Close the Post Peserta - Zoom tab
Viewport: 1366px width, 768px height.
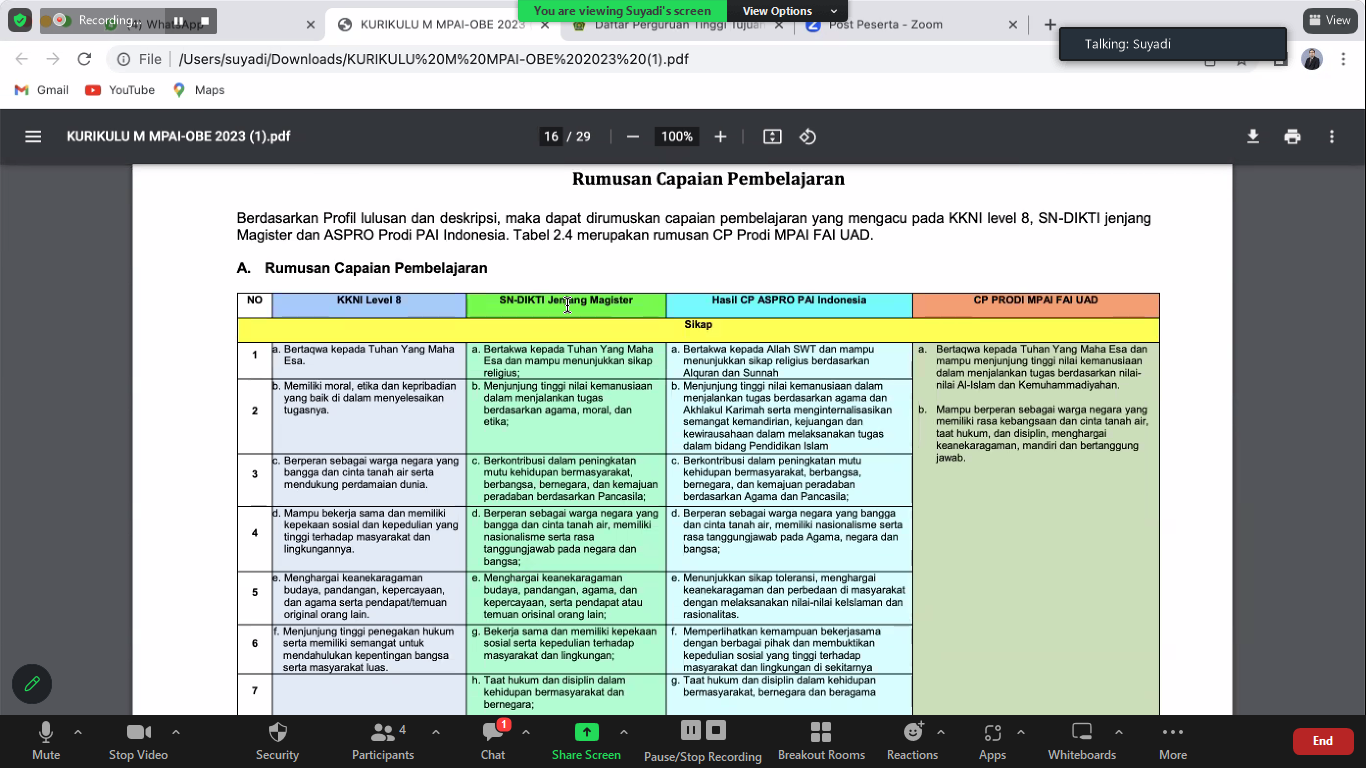coord(1013,25)
